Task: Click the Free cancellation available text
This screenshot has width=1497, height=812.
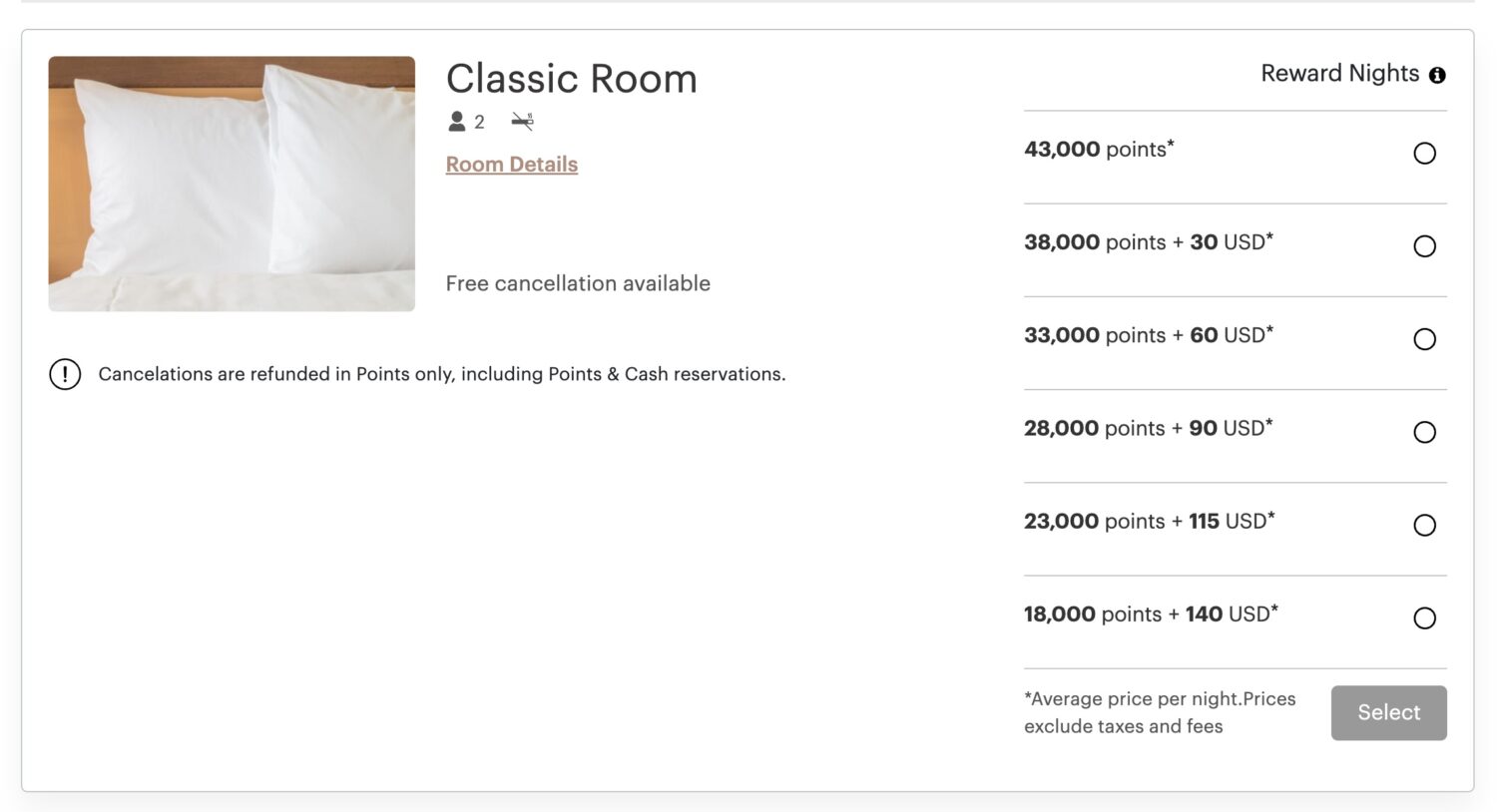Action: coord(578,283)
